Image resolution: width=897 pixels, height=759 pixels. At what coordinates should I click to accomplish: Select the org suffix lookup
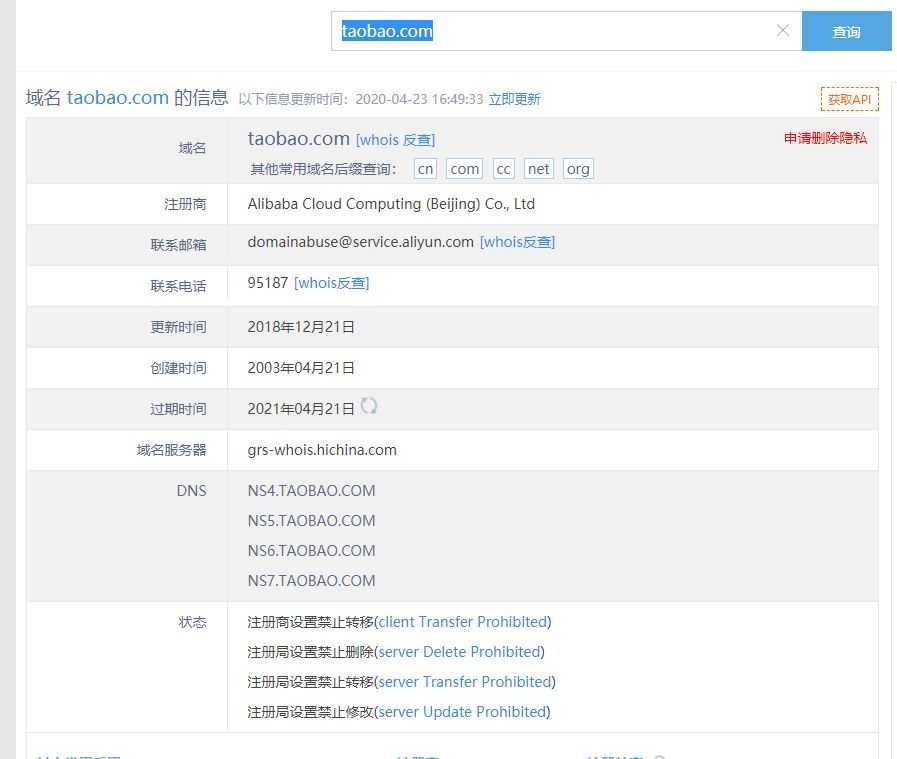click(x=578, y=169)
